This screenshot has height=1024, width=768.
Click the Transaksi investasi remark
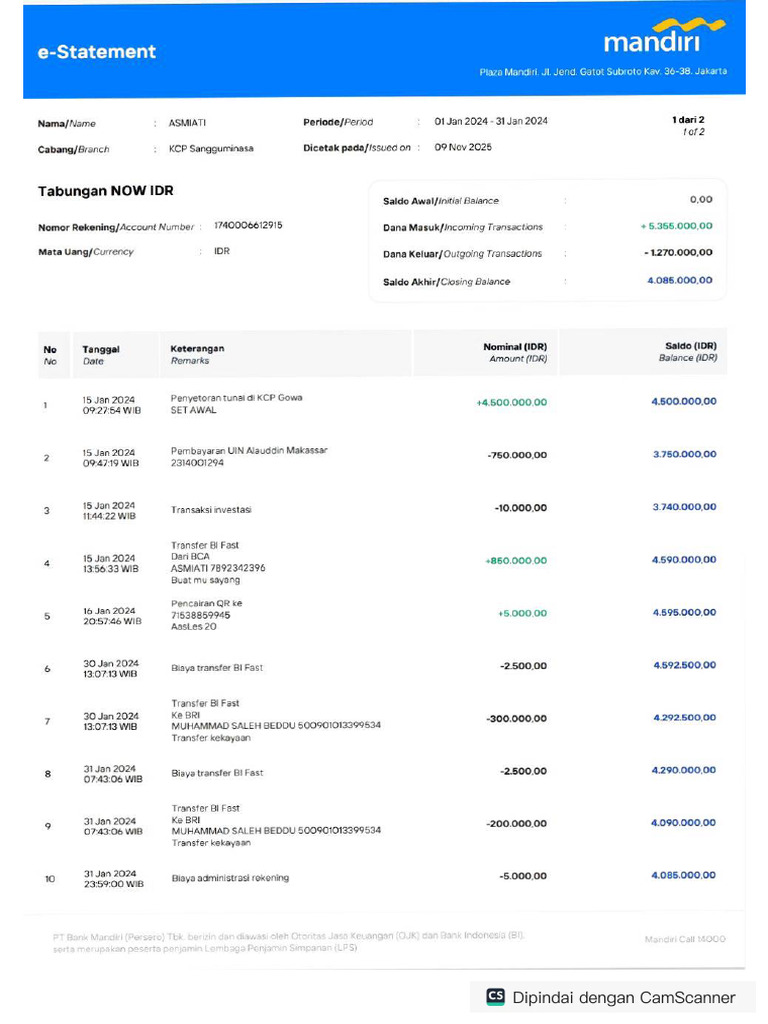pos(211,509)
